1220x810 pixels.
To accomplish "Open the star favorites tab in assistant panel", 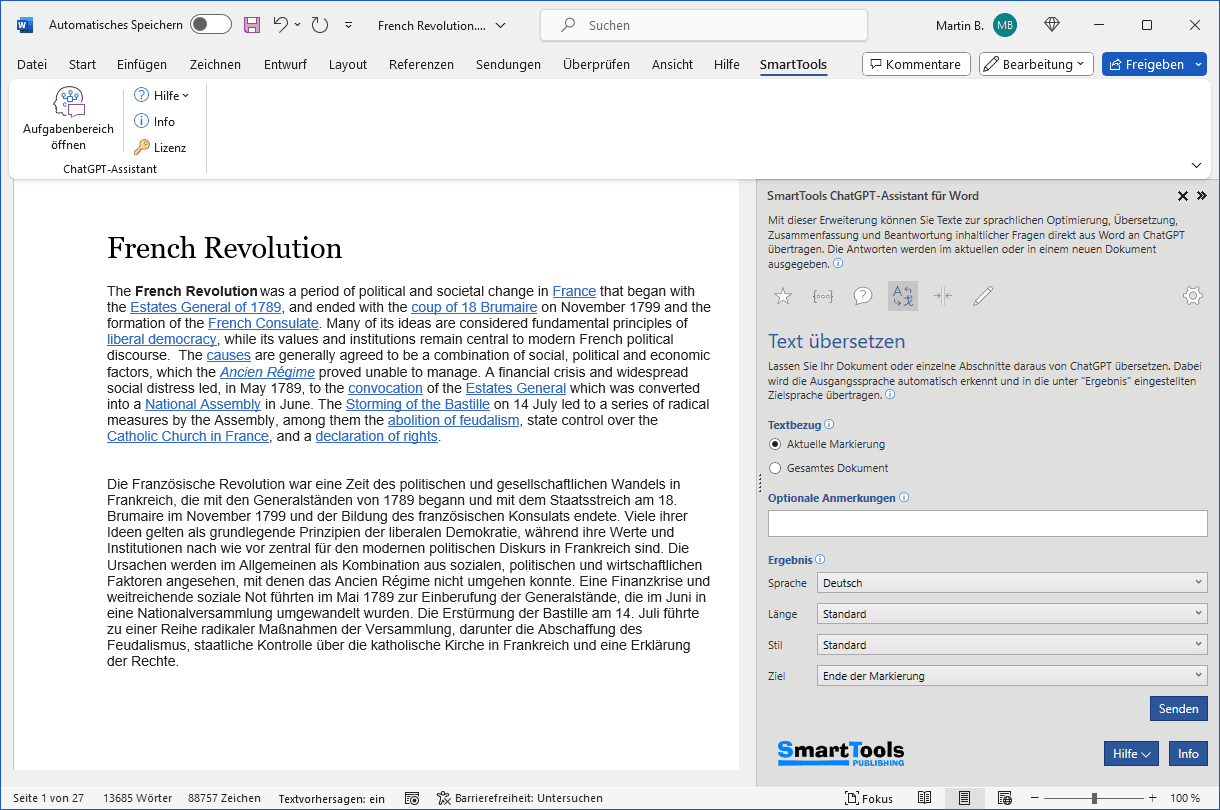I will pos(783,296).
